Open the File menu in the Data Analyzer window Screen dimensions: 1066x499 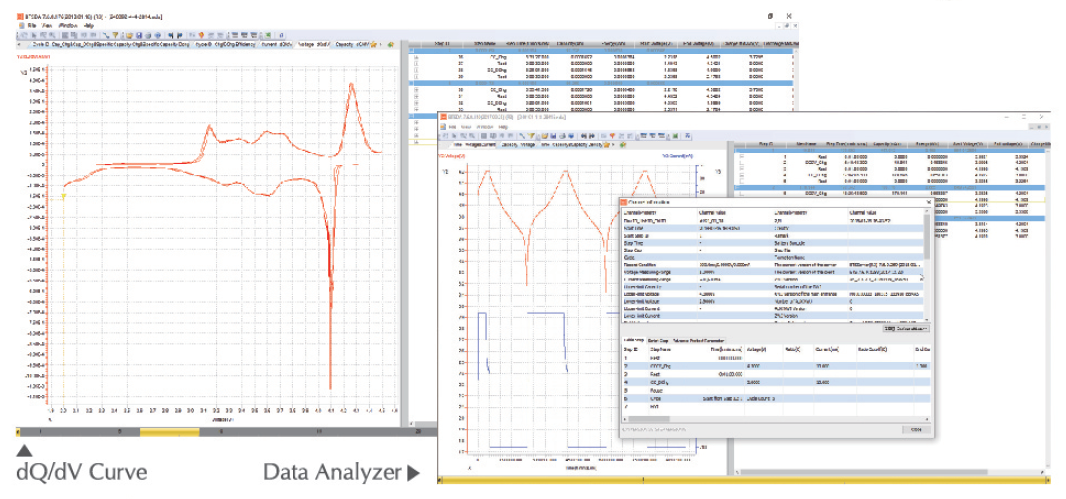tap(453, 127)
